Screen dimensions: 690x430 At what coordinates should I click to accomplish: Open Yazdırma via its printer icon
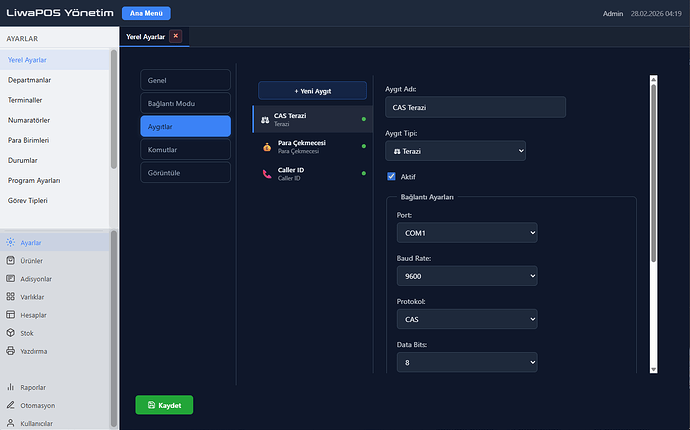[x=11, y=351]
